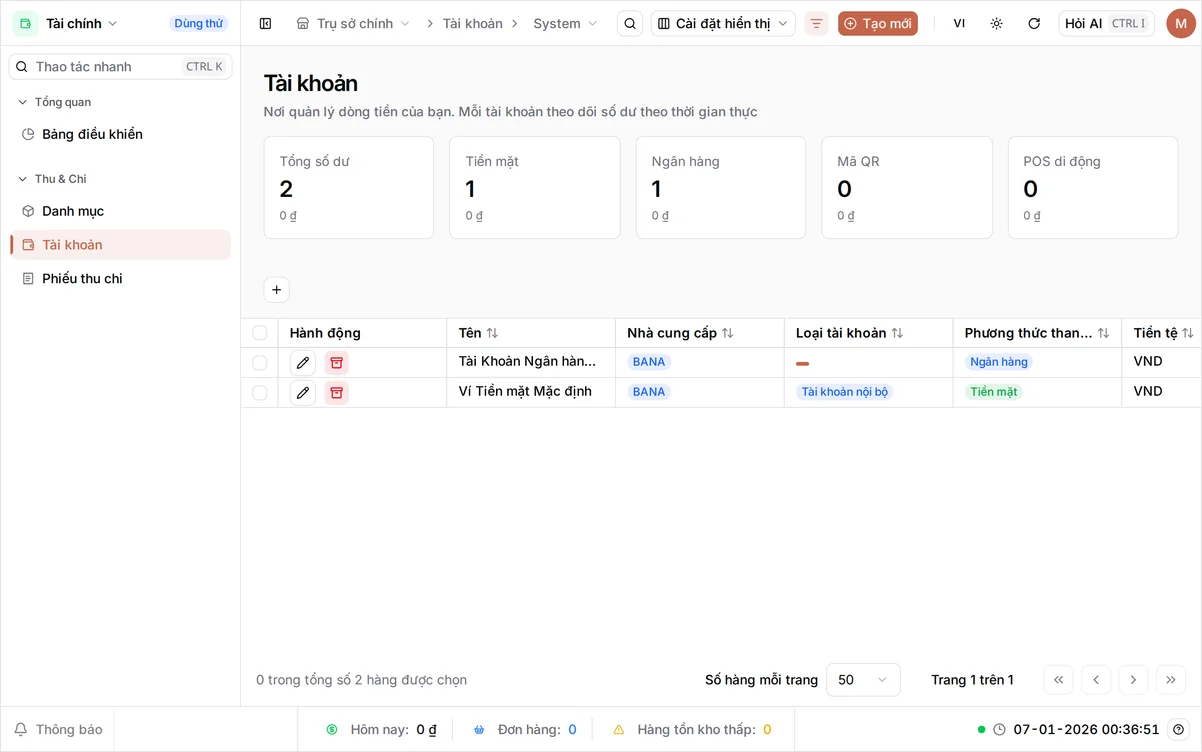The height and width of the screenshot is (752, 1202).
Task: Switch theme with the sun icon
Action: click(996, 23)
